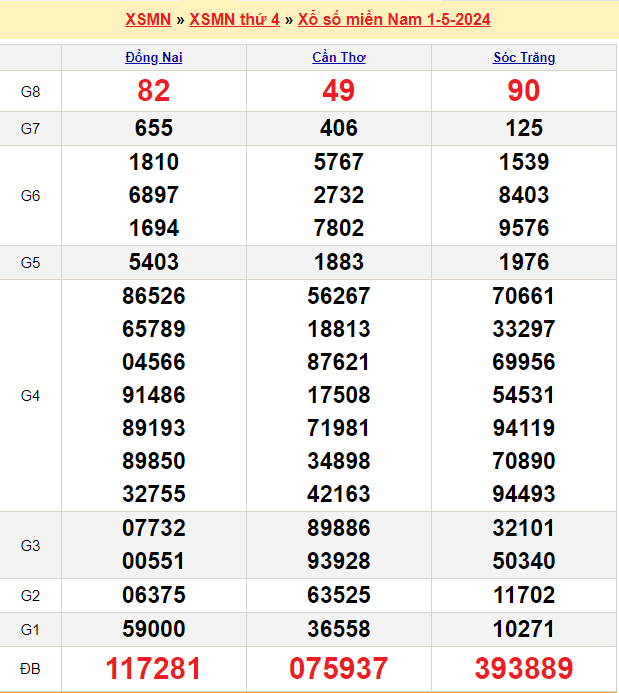Click Đồng Nai G8 number 82
Viewport: 619px width, 693px height.
[154, 91]
